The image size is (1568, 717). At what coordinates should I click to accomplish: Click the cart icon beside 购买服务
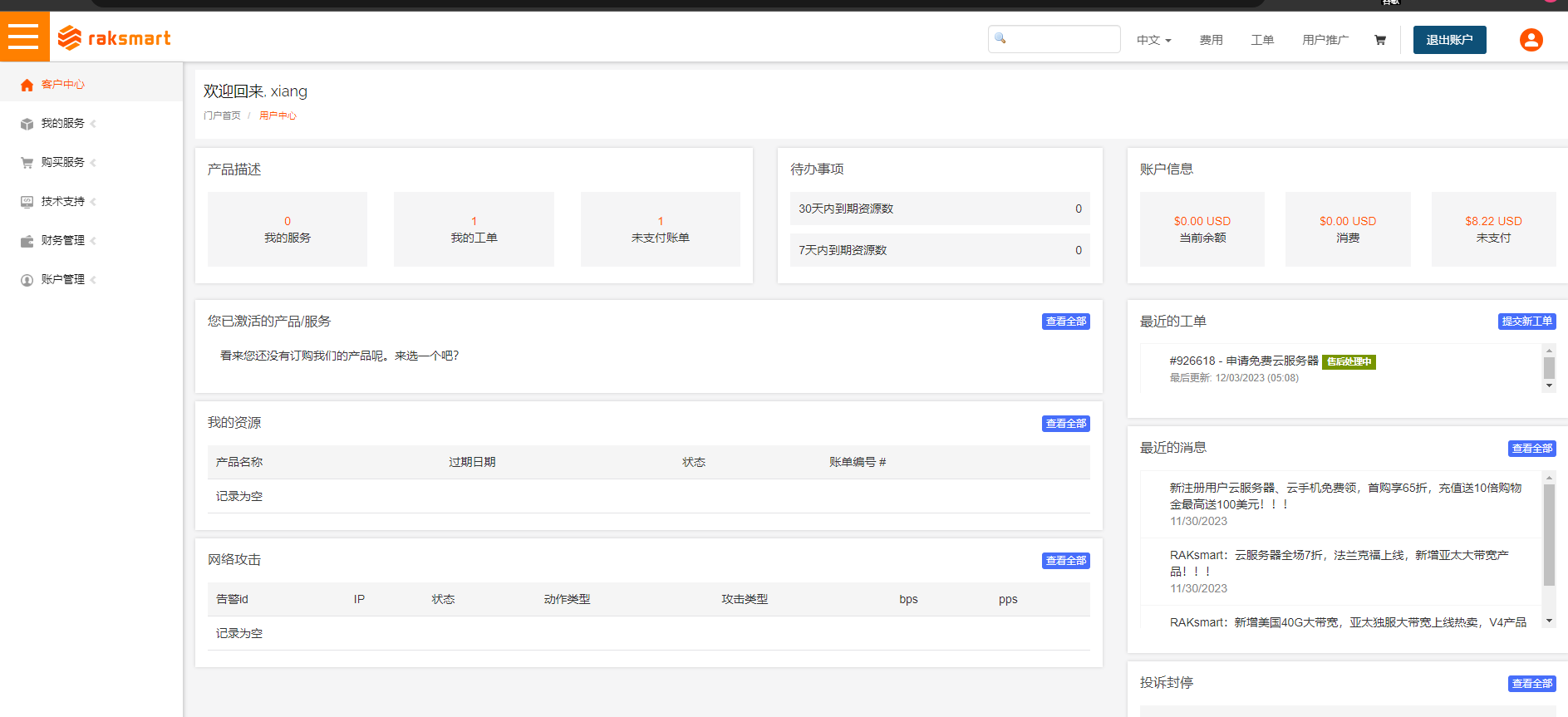point(27,163)
